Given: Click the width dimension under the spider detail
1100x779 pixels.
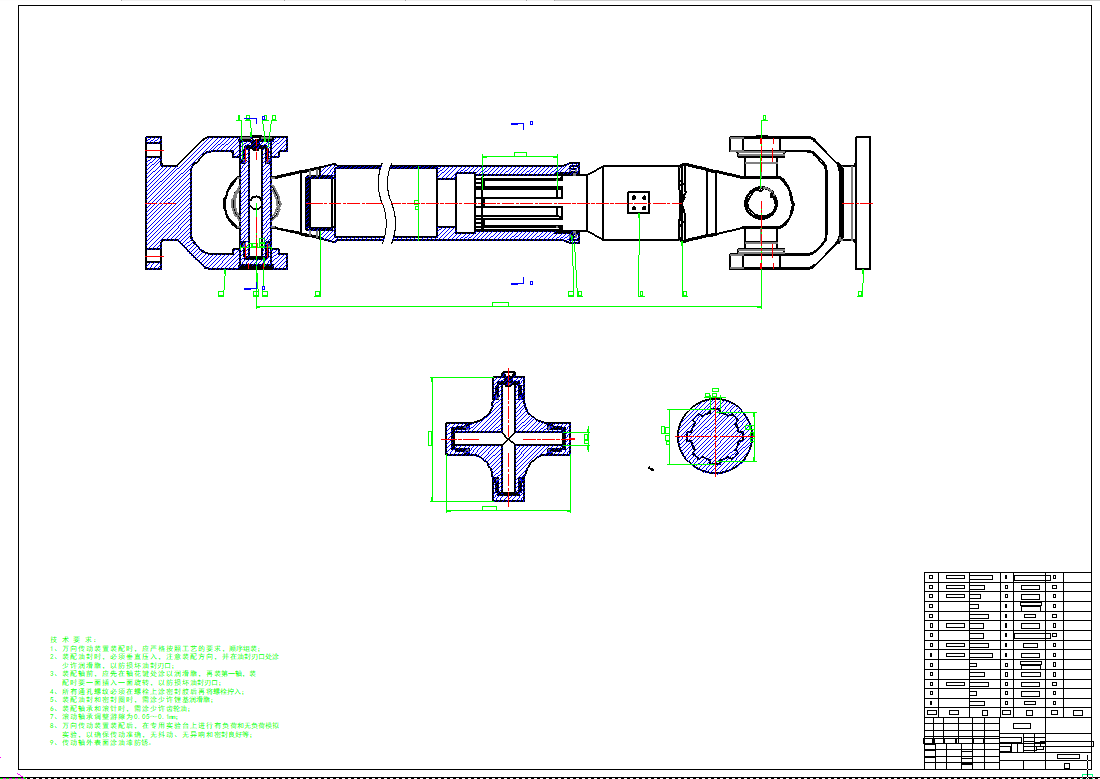Looking at the screenshot, I should (490, 510).
